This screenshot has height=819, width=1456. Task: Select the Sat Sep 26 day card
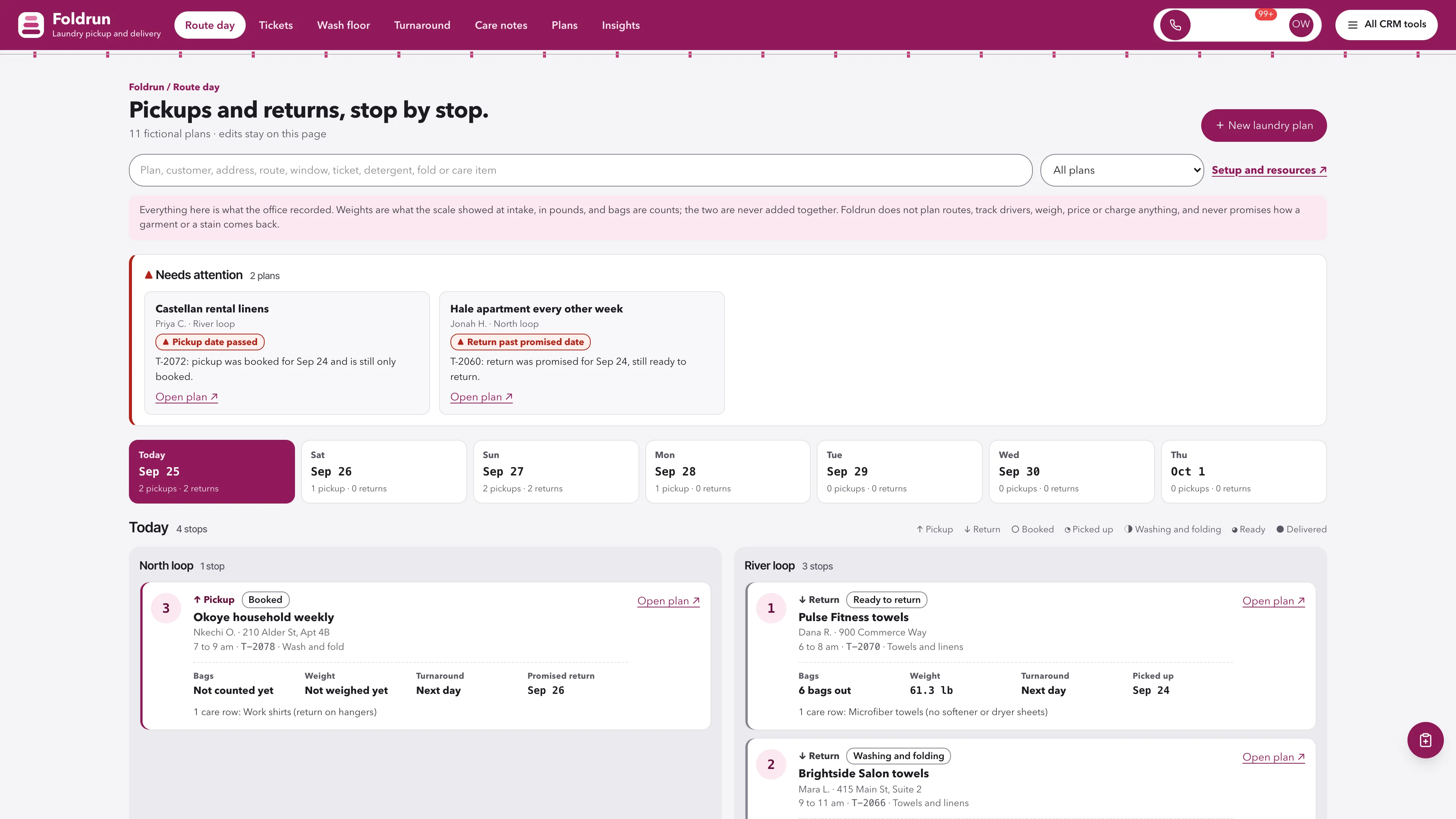click(384, 471)
